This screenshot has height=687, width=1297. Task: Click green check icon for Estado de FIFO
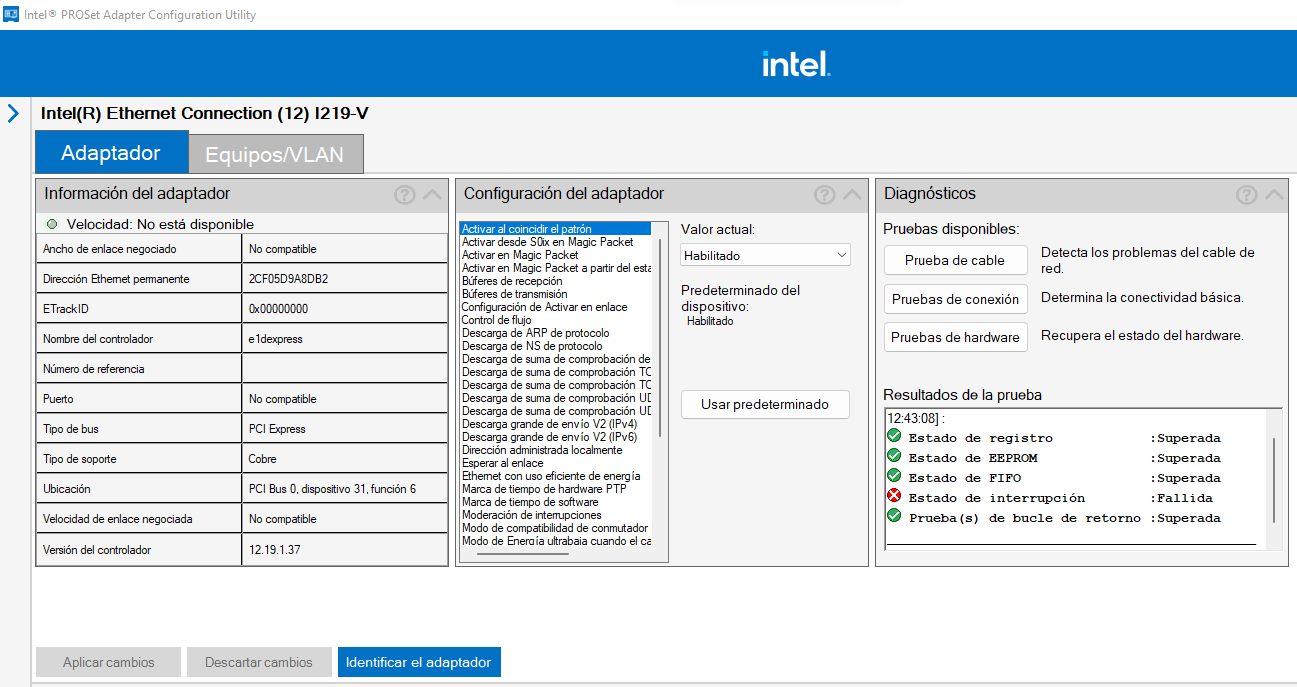coord(894,477)
